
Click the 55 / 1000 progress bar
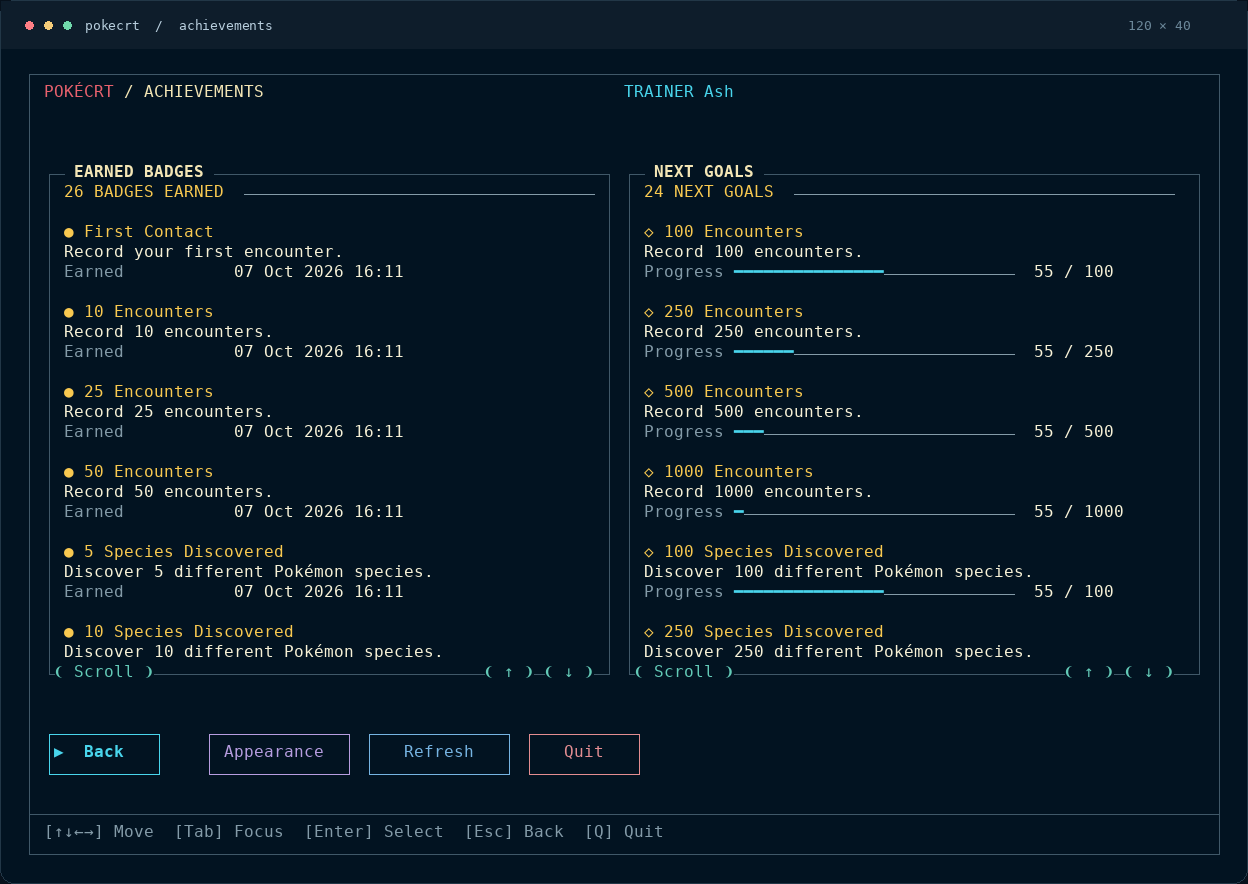[x=874, y=512]
